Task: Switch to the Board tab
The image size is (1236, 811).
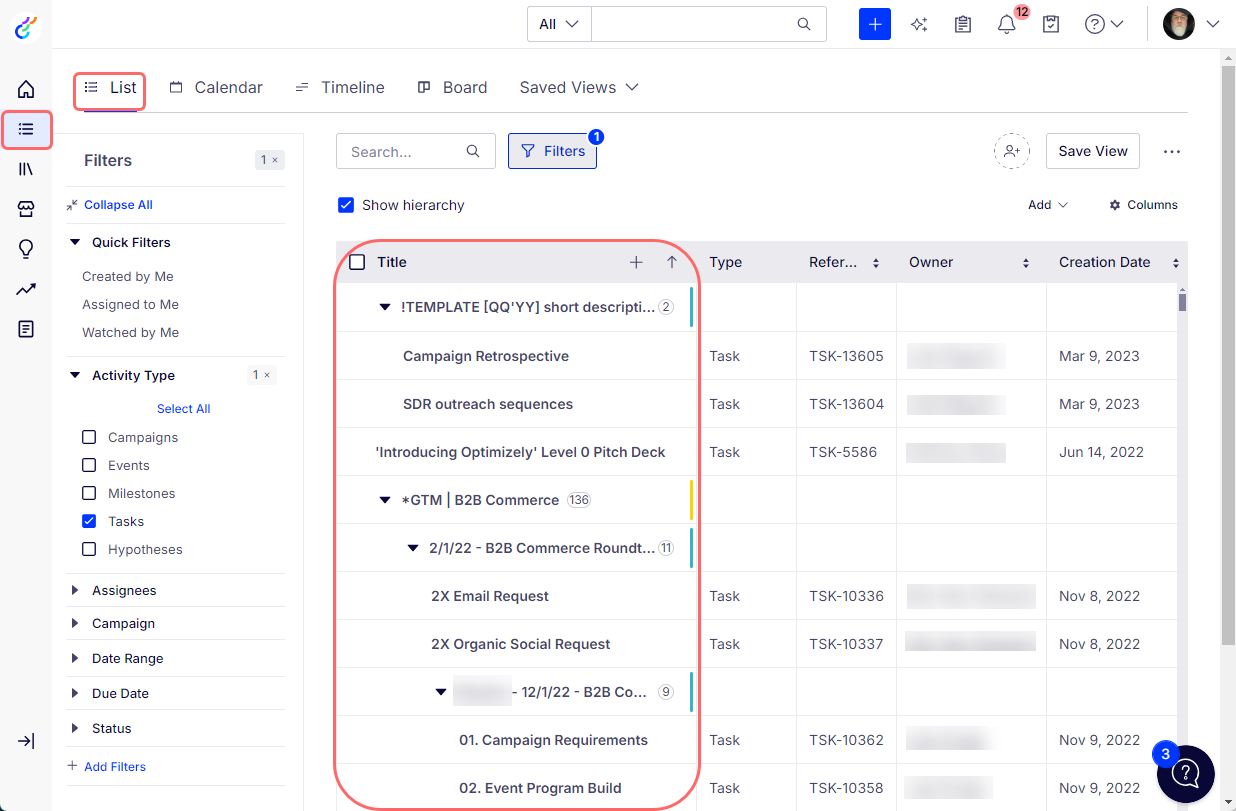Action: (452, 88)
